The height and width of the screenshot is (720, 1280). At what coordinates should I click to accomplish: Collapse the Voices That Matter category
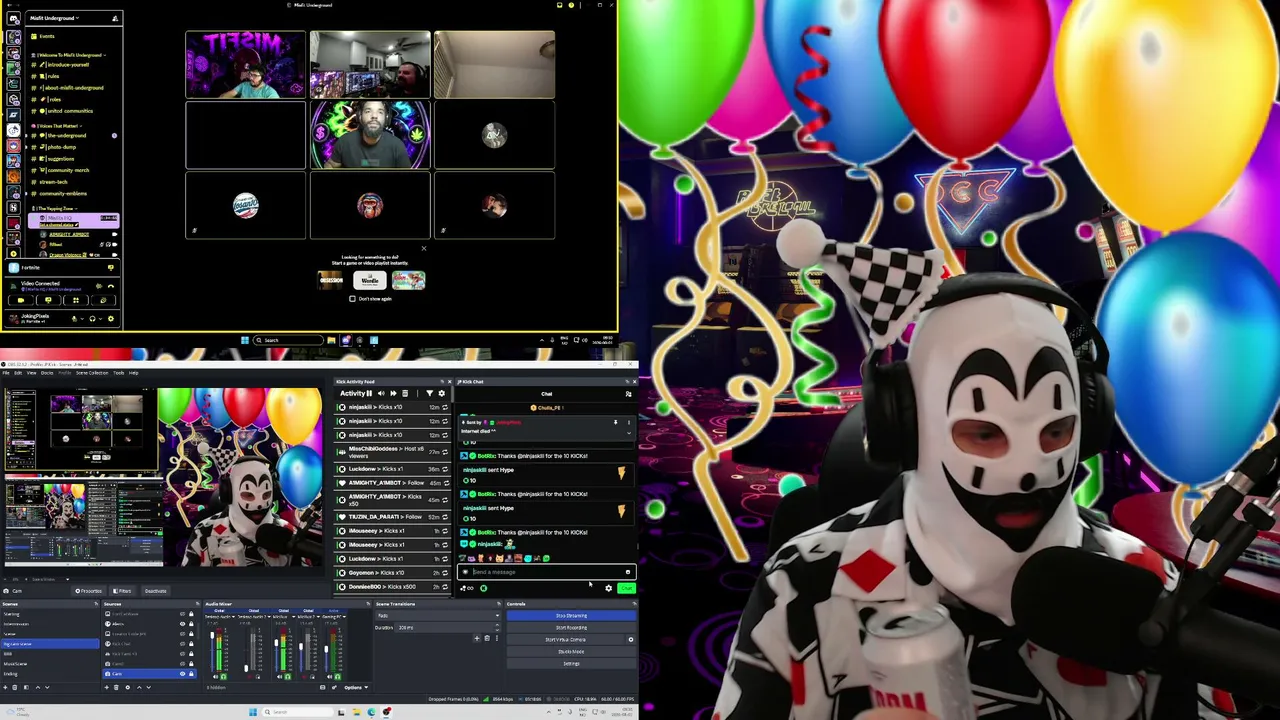(56, 126)
